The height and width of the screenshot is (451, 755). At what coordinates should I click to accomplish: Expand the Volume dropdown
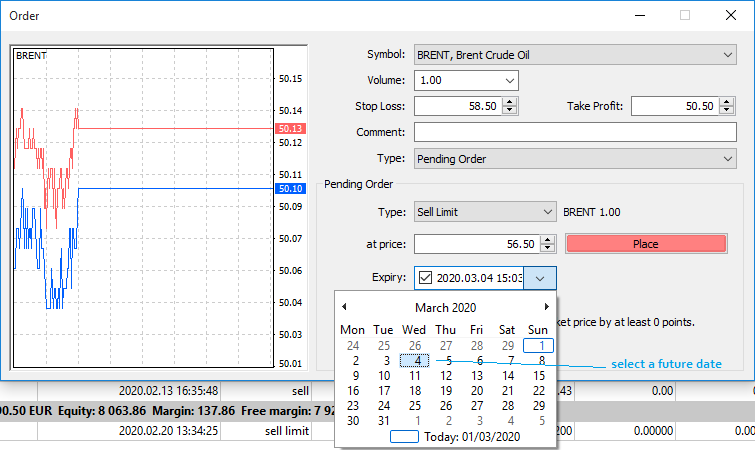click(x=509, y=81)
